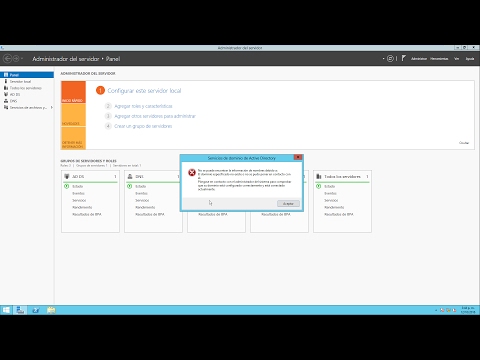Image resolution: width=480 pixels, height=360 pixels.
Task: Go back with the back arrow button
Action: point(7,59)
